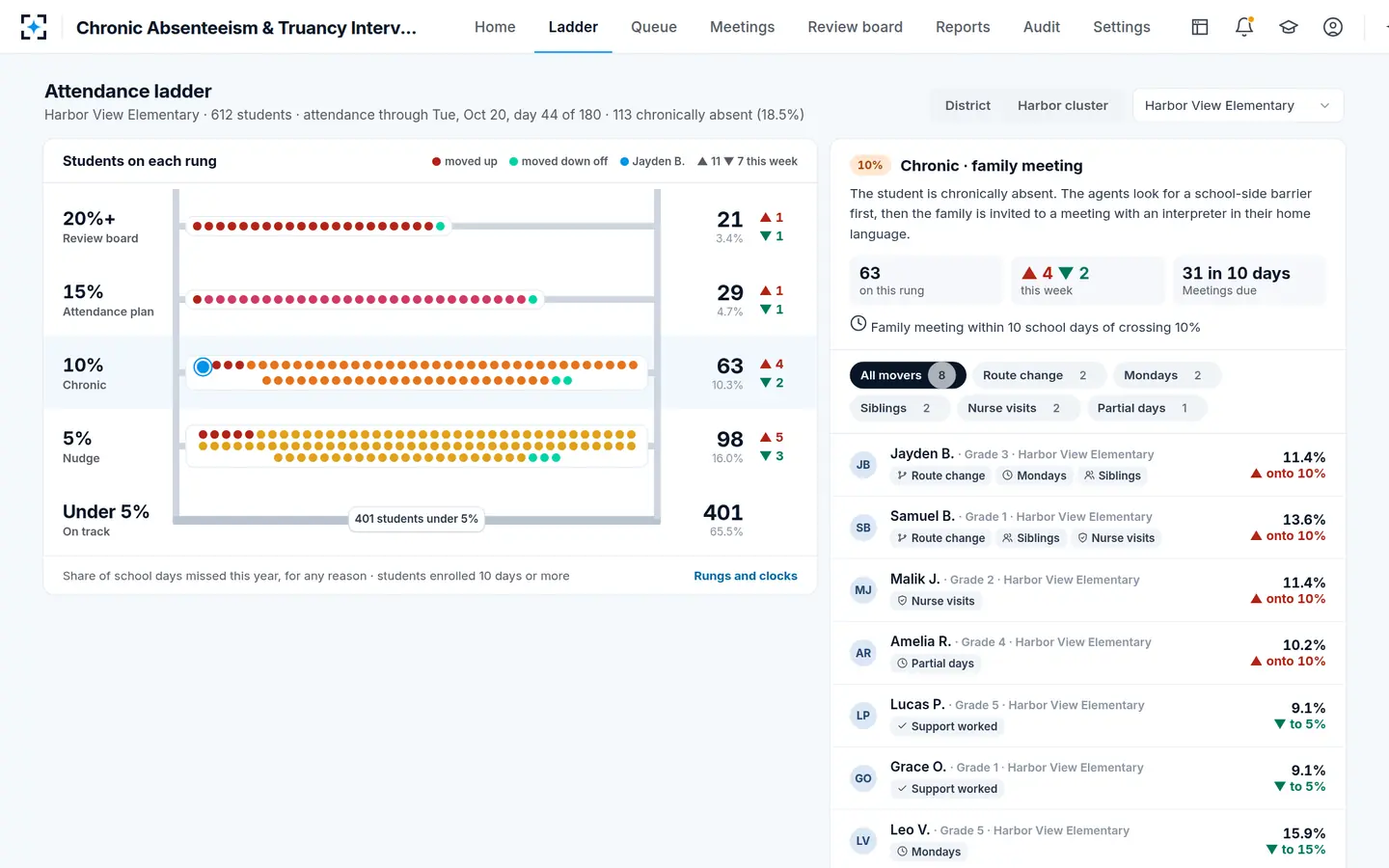Viewport: 1389px width, 868px height.
Task: Click the LV avatar for Leo V.
Action: [863, 841]
